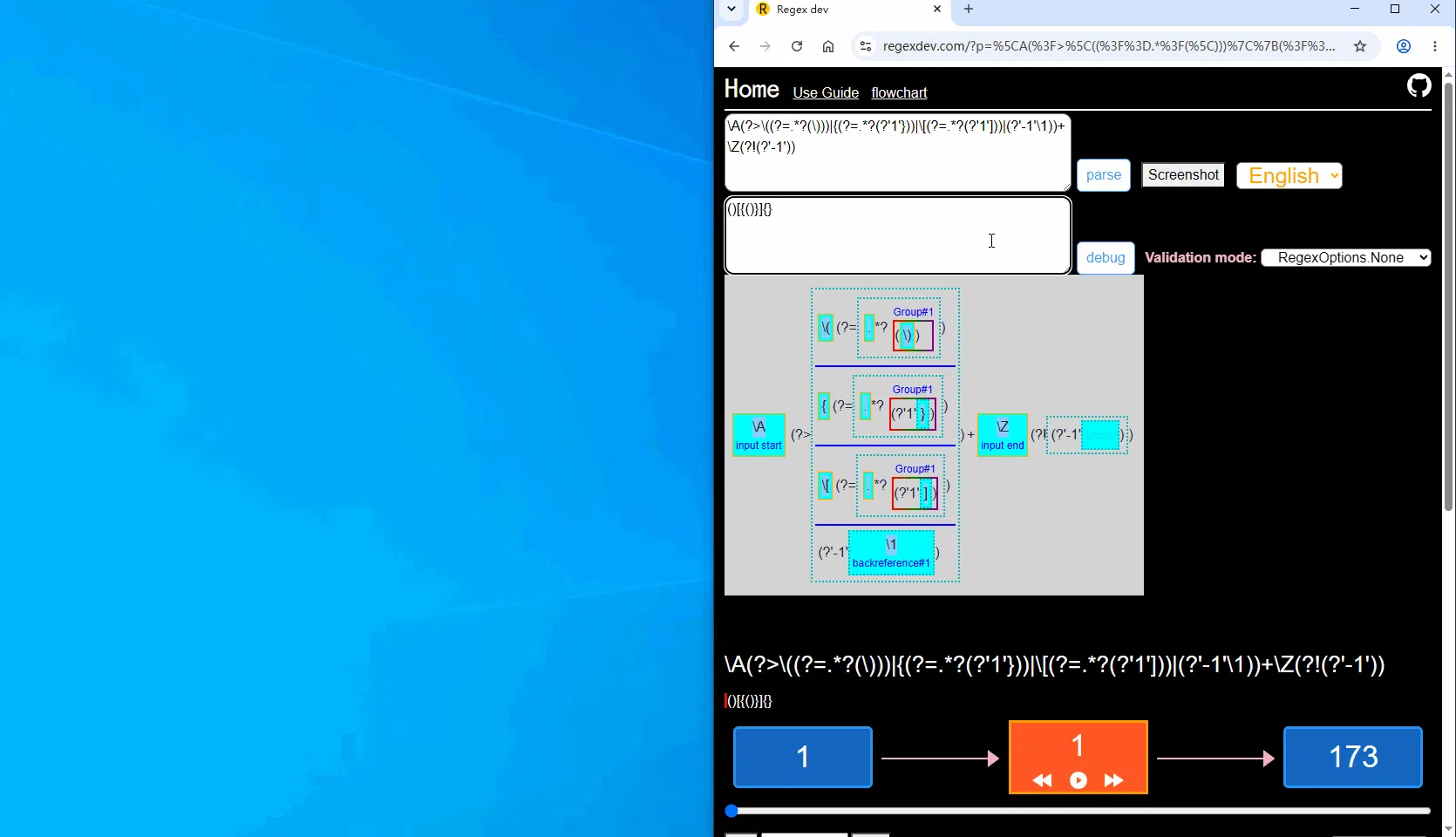1456x837 pixels.
Task: Step forward with the fast-forward control
Action: click(x=1114, y=780)
